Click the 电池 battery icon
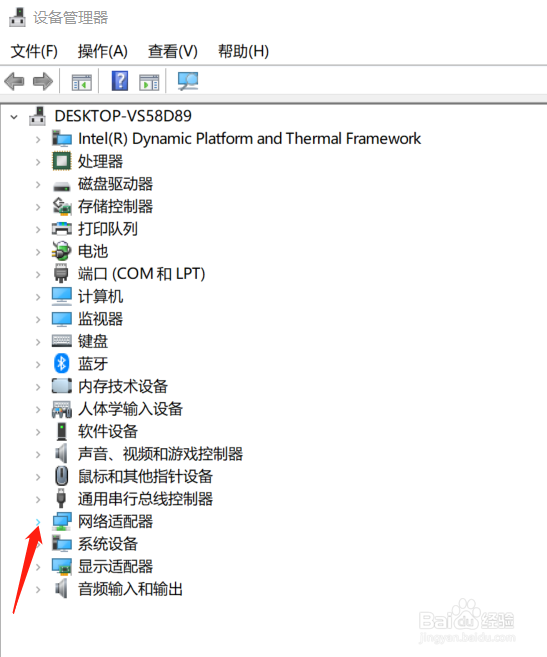The height and width of the screenshot is (657, 547). coord(62,251)
